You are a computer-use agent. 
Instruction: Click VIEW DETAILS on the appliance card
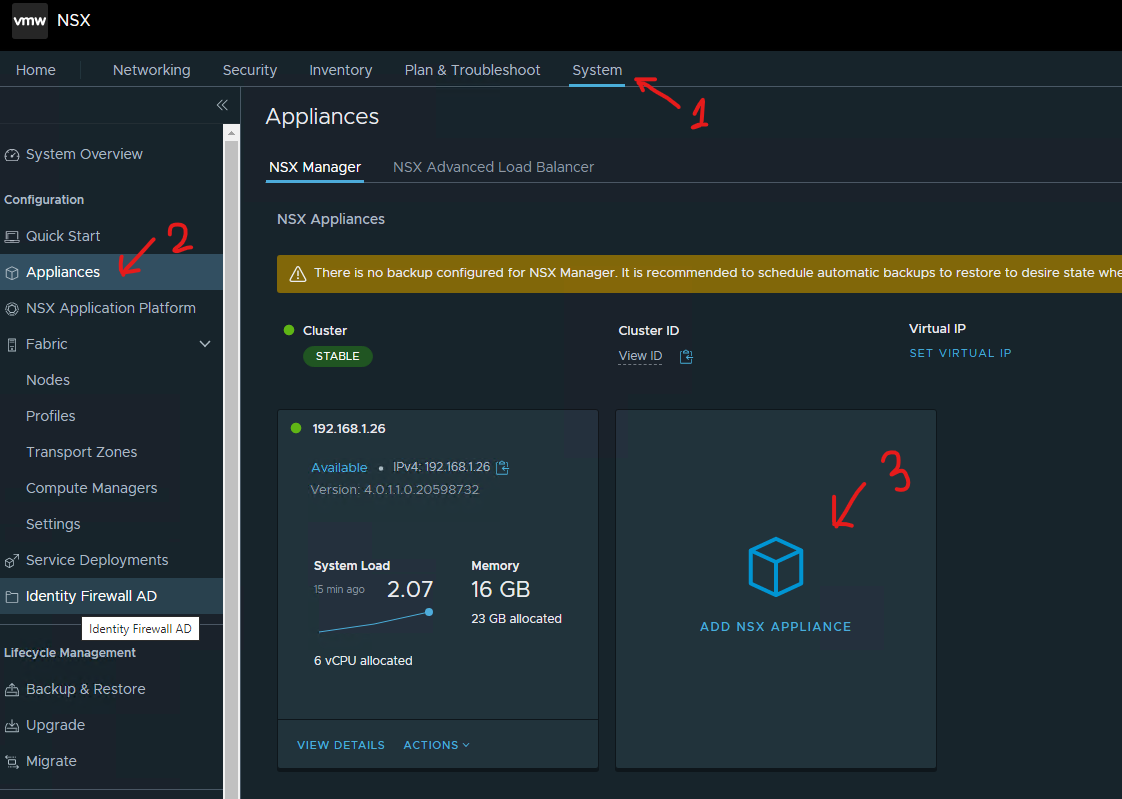340,745
